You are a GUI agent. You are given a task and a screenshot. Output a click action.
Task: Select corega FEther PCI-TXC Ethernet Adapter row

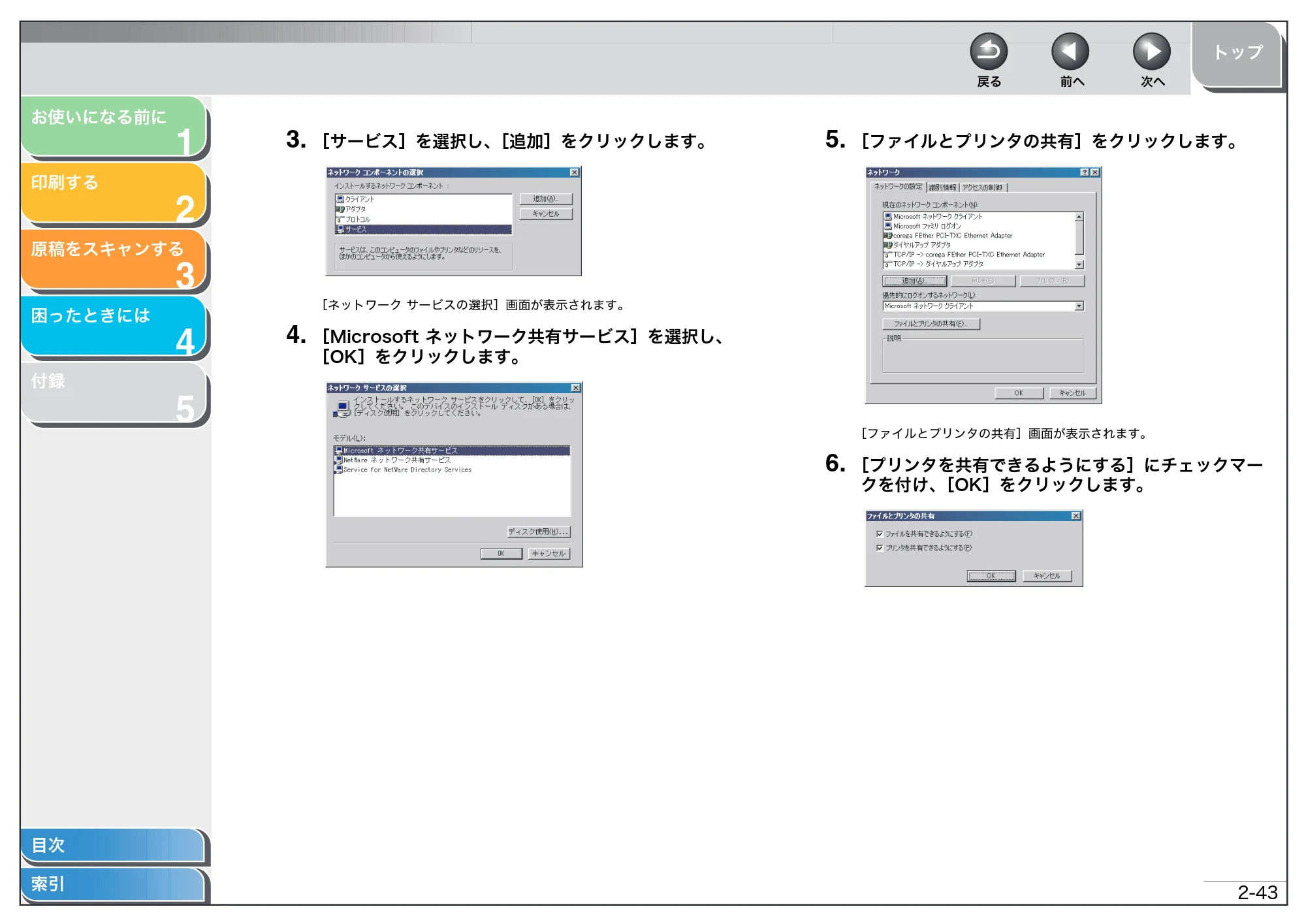[978, 236]
